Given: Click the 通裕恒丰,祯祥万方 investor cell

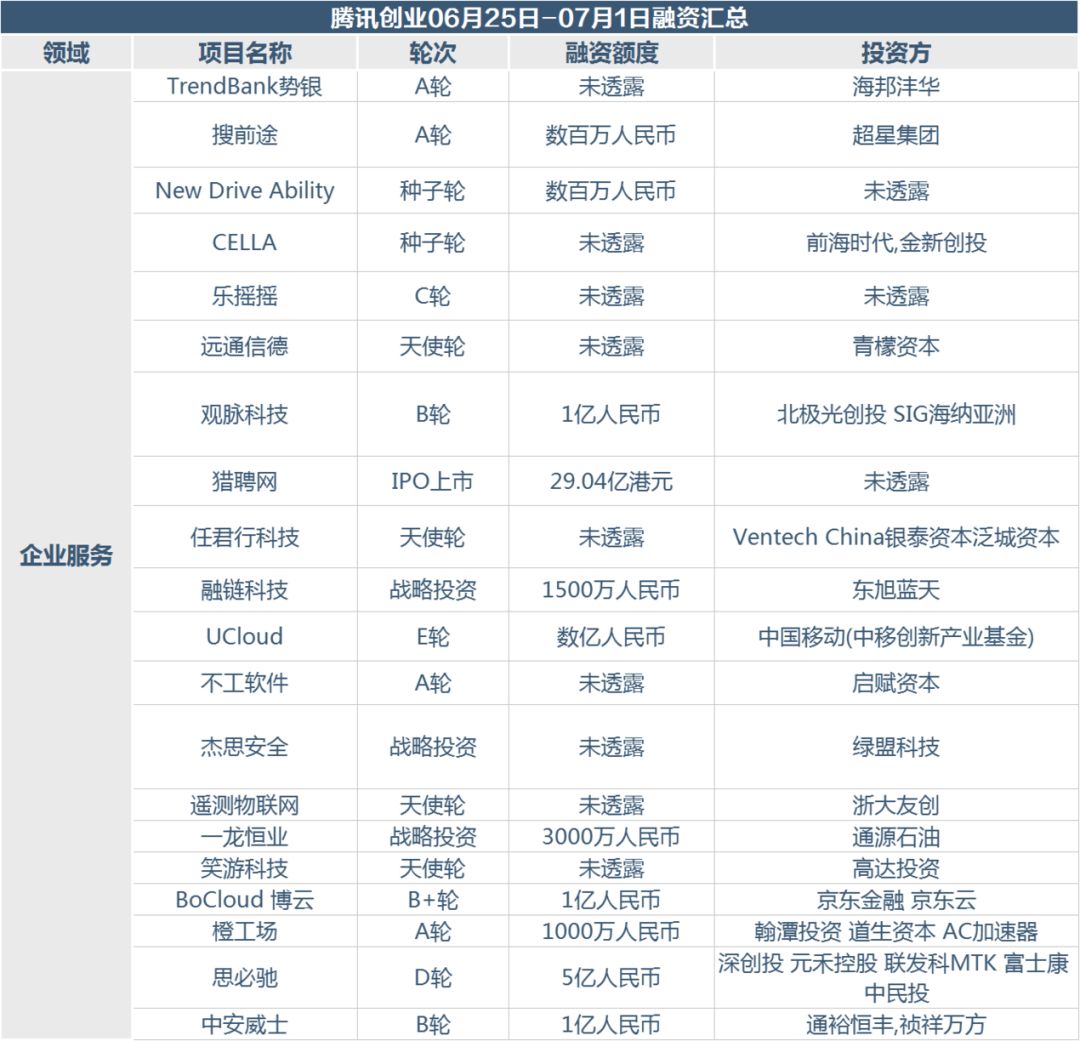Looking at the screenshot, I should point(896,1025).
